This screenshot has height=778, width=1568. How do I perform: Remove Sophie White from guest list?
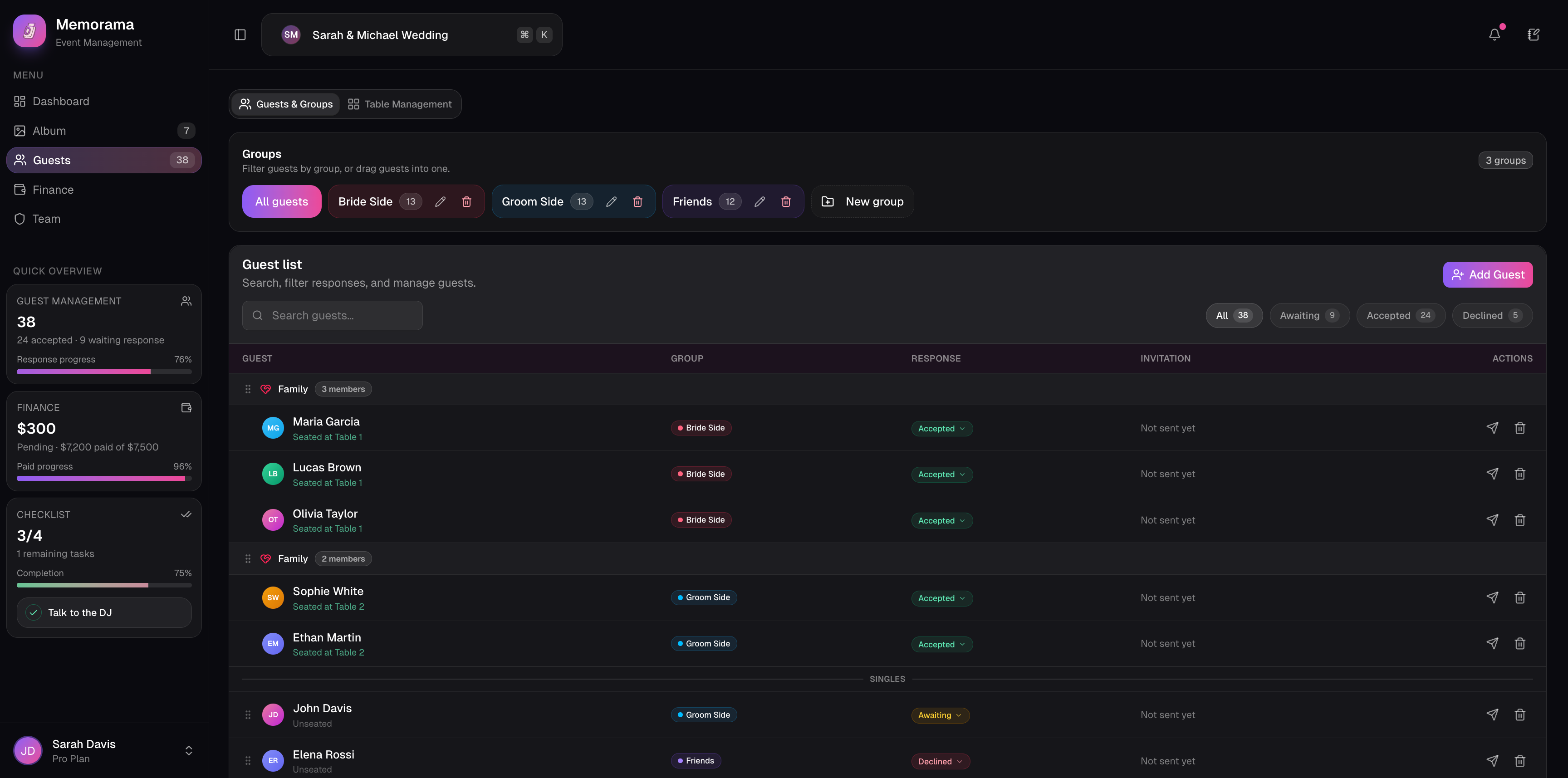click(1519, 598)
